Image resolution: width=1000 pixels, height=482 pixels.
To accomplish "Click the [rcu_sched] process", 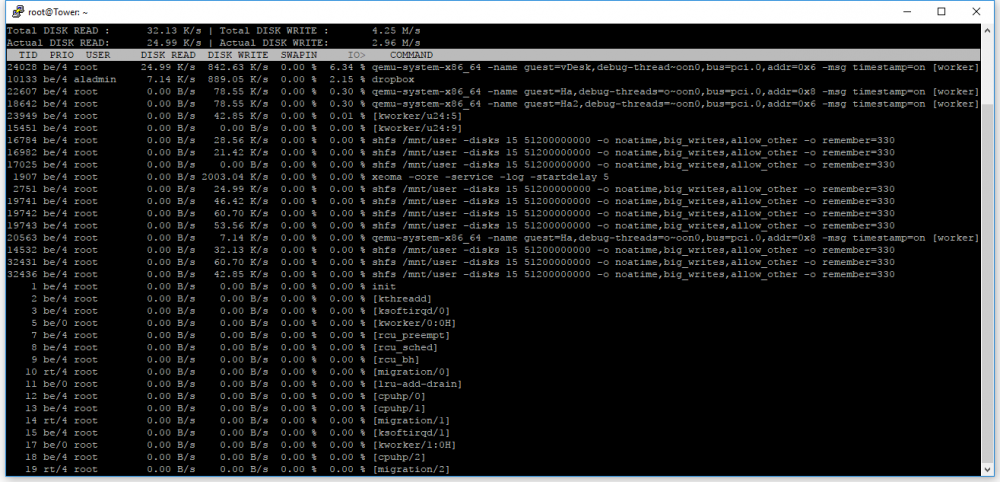I will click(x=405, y=347).
